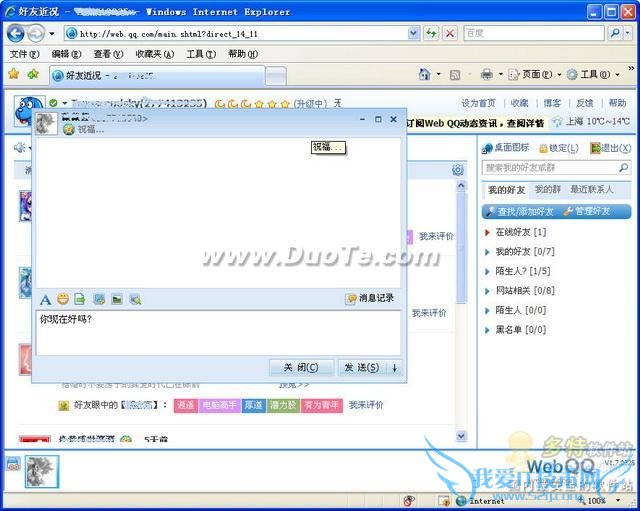The image size is (640, 511).
Task: Open the settings gear above the feed
Action: (x=458, y=170)
